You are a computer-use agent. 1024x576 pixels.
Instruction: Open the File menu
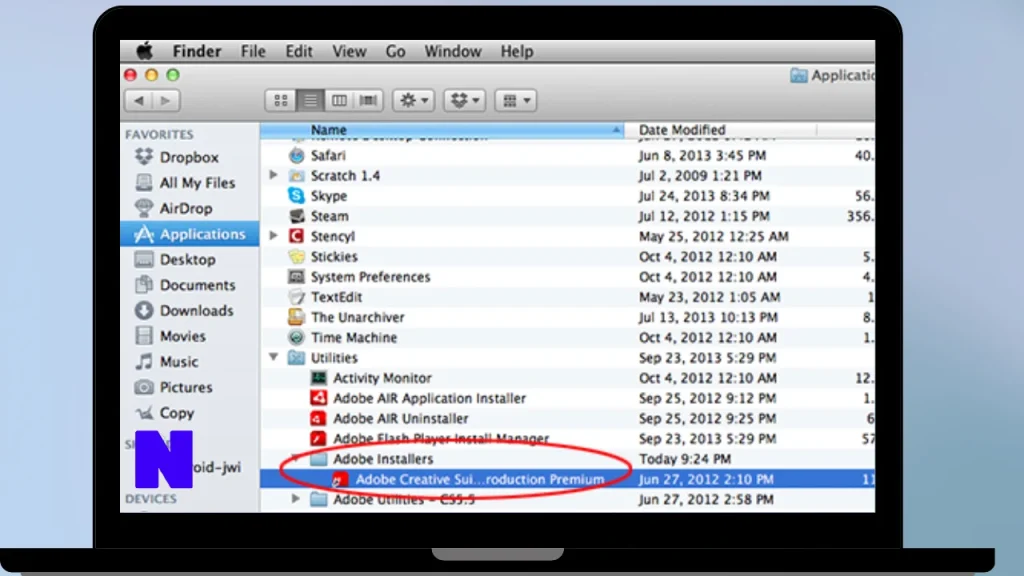pyautogui.click(x=253, y=51)
